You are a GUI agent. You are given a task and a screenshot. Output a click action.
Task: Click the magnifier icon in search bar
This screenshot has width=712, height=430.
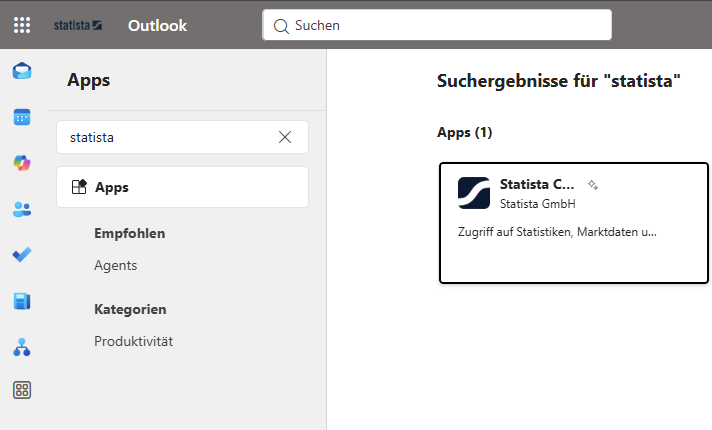(x=281, y=26)
